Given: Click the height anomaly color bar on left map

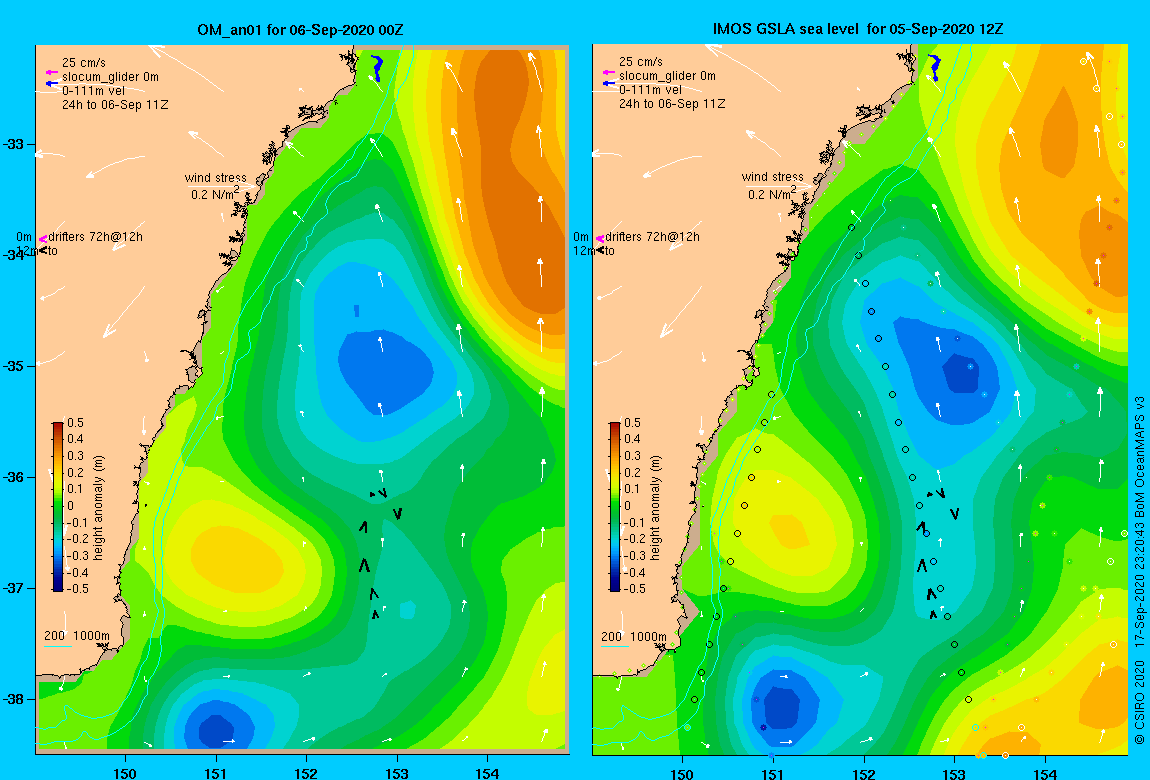Looking at the screenshot, I should click(58, 507).
